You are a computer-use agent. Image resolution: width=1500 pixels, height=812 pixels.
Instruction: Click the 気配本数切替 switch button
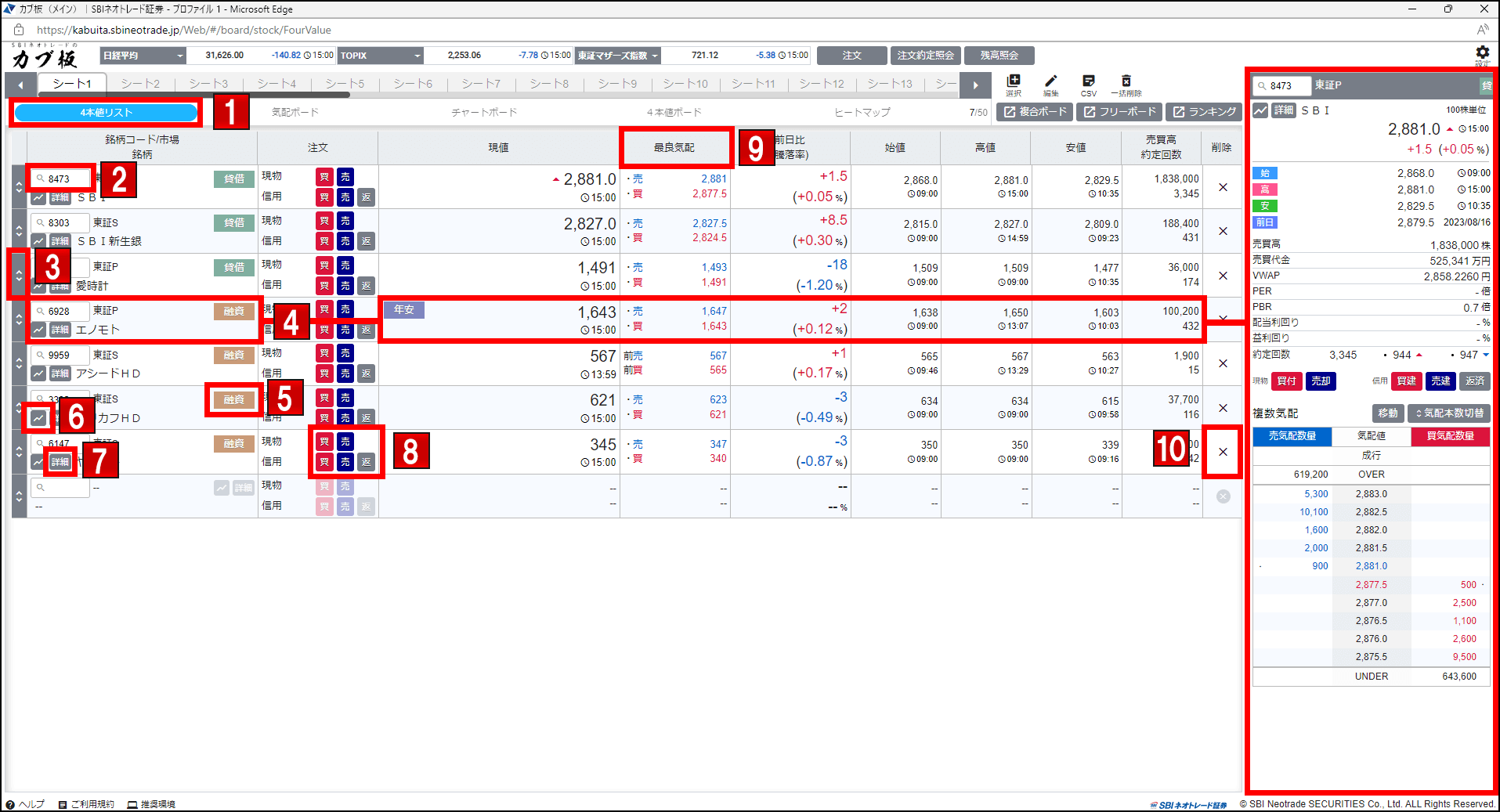pyautogui.click(x=1449, y=413)
